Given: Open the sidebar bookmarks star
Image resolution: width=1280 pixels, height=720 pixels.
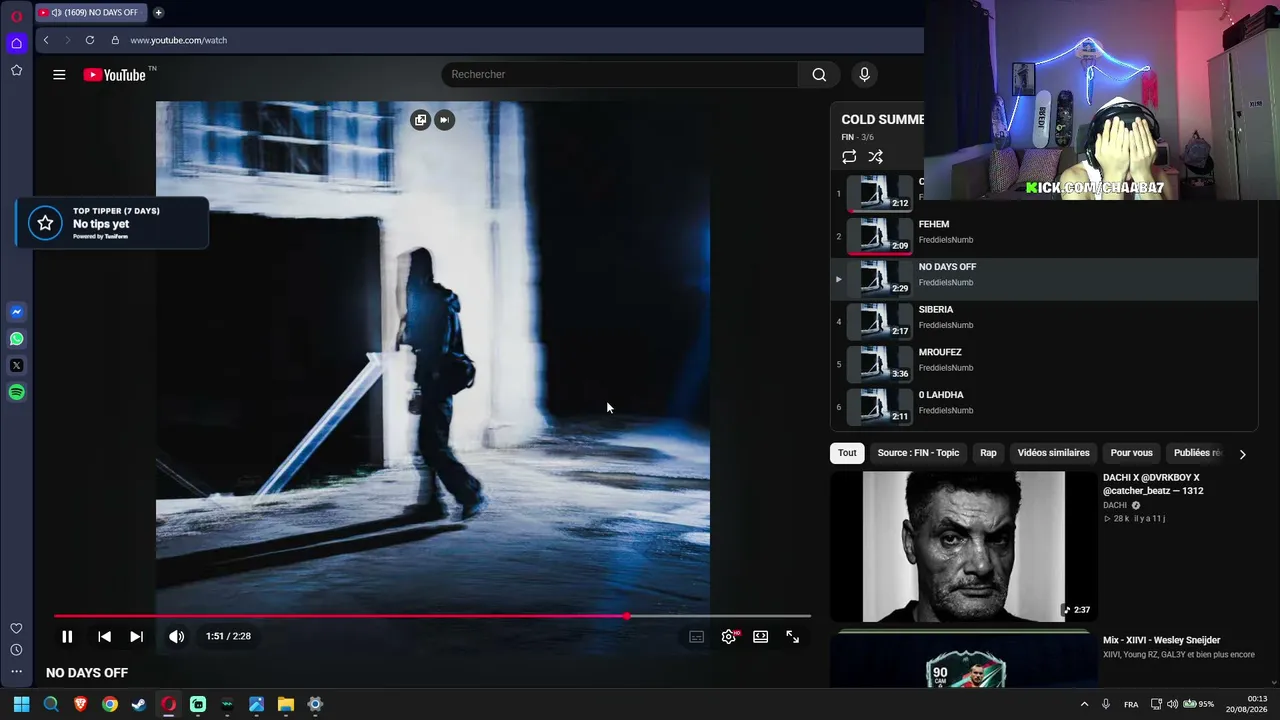Looking at the screenshot, I should pyautogui.click(x=16, y=70).
